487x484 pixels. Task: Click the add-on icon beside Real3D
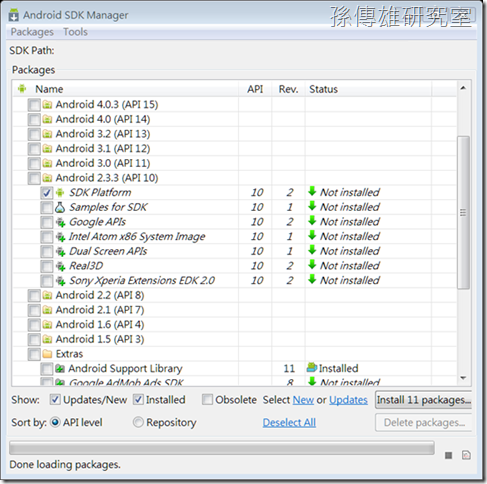(60, 266)
